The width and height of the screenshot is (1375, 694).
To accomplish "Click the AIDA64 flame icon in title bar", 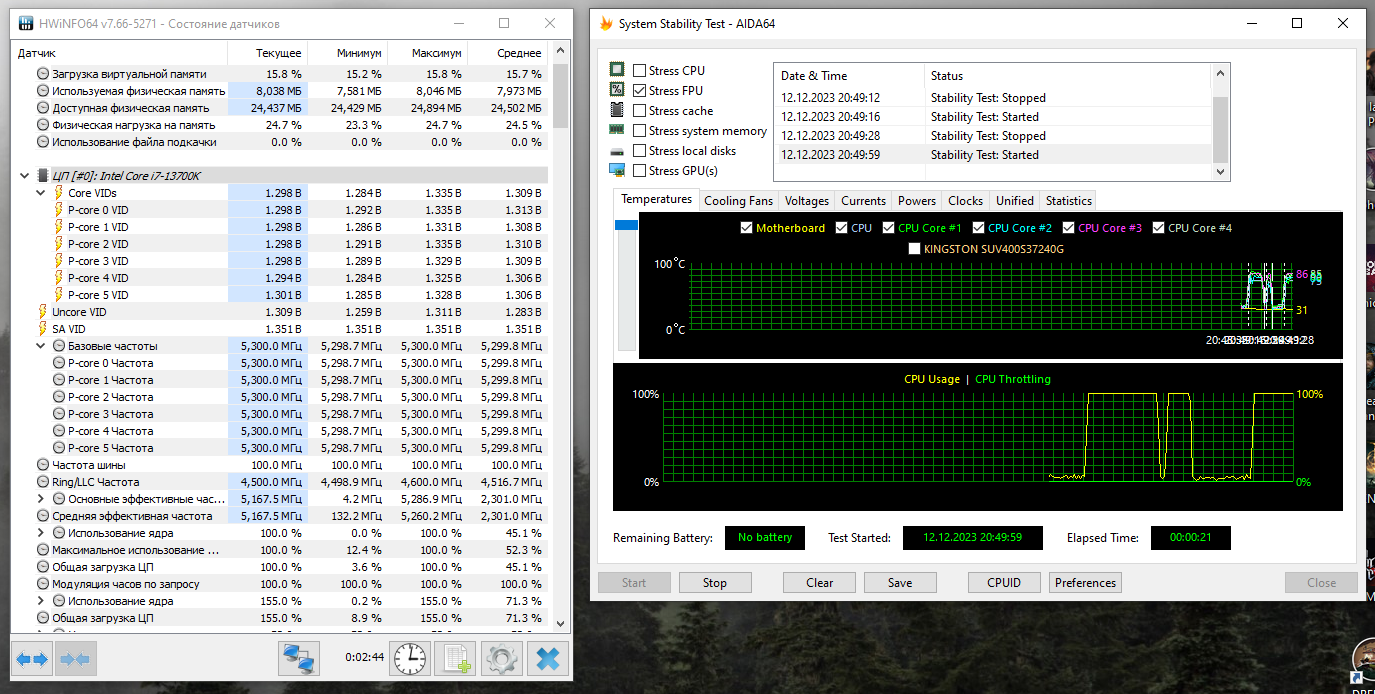I will point(606,23).
